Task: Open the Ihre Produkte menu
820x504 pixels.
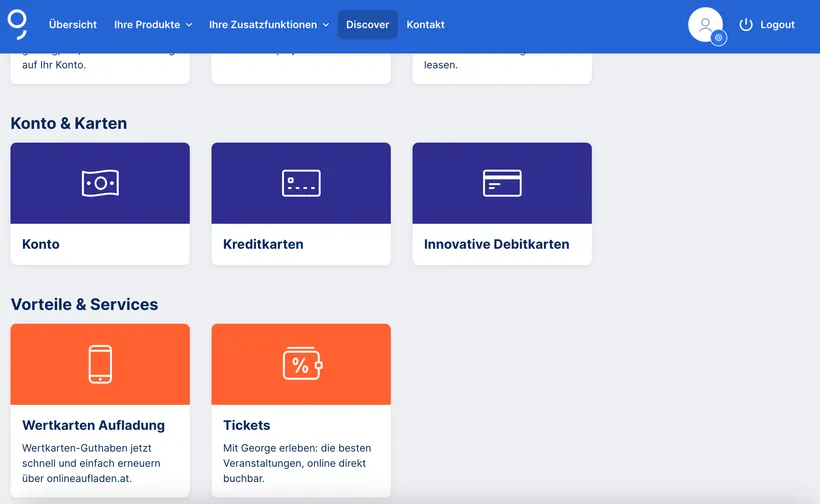Action: point(153,25)
